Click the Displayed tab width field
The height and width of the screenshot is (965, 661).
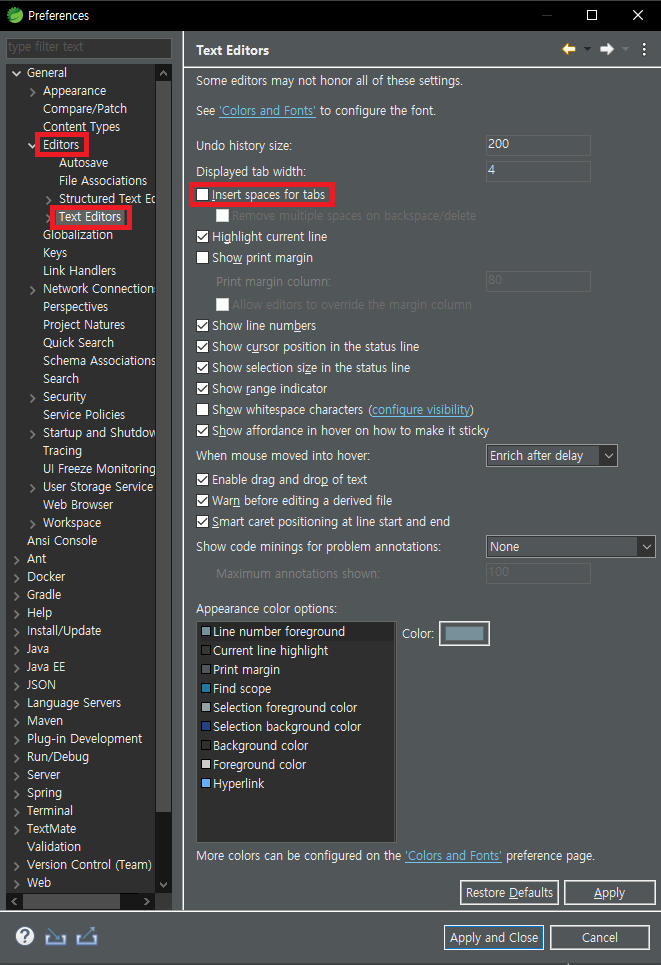coord(538,170)
